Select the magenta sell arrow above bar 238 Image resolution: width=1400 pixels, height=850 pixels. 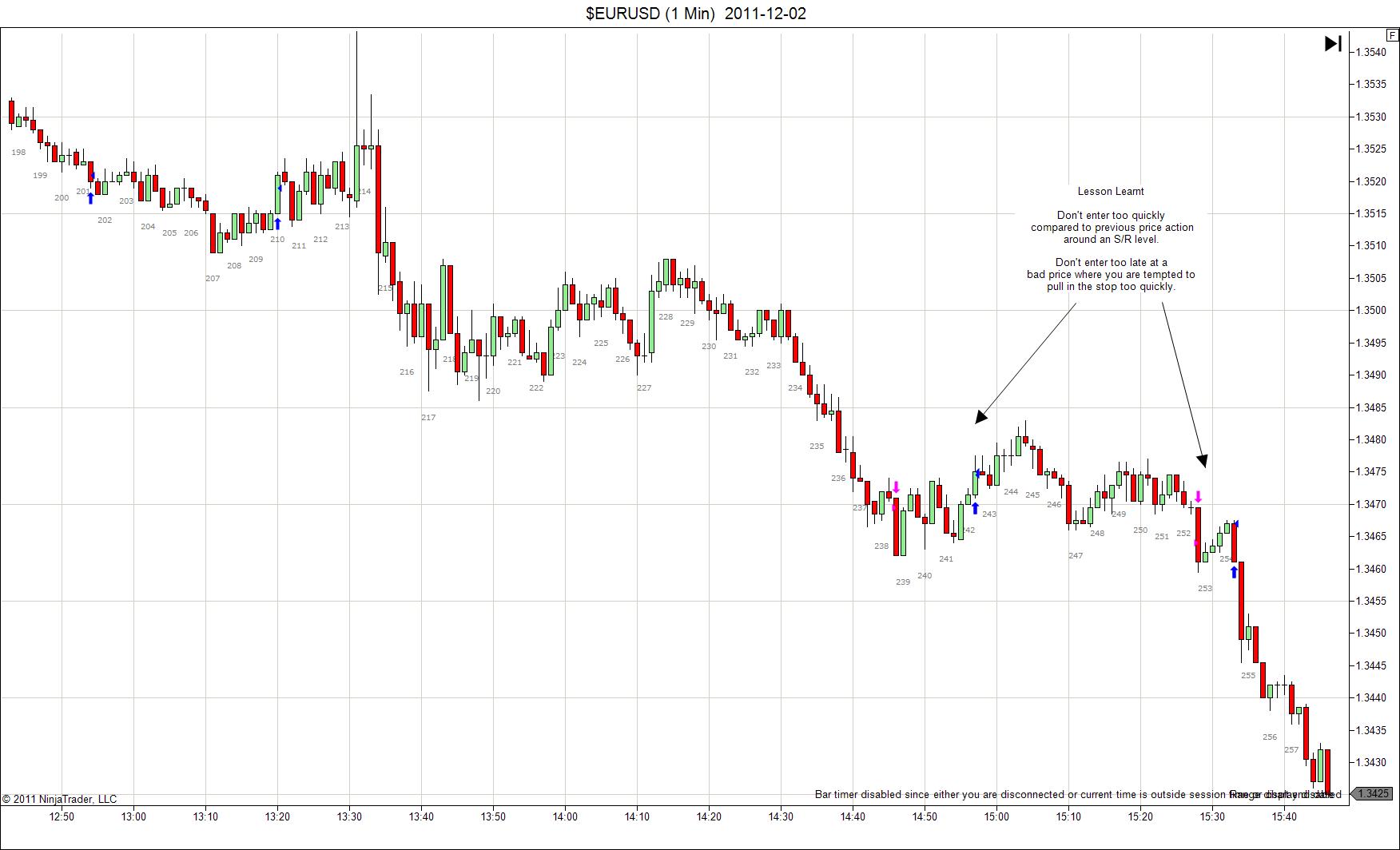pos(897,487)
